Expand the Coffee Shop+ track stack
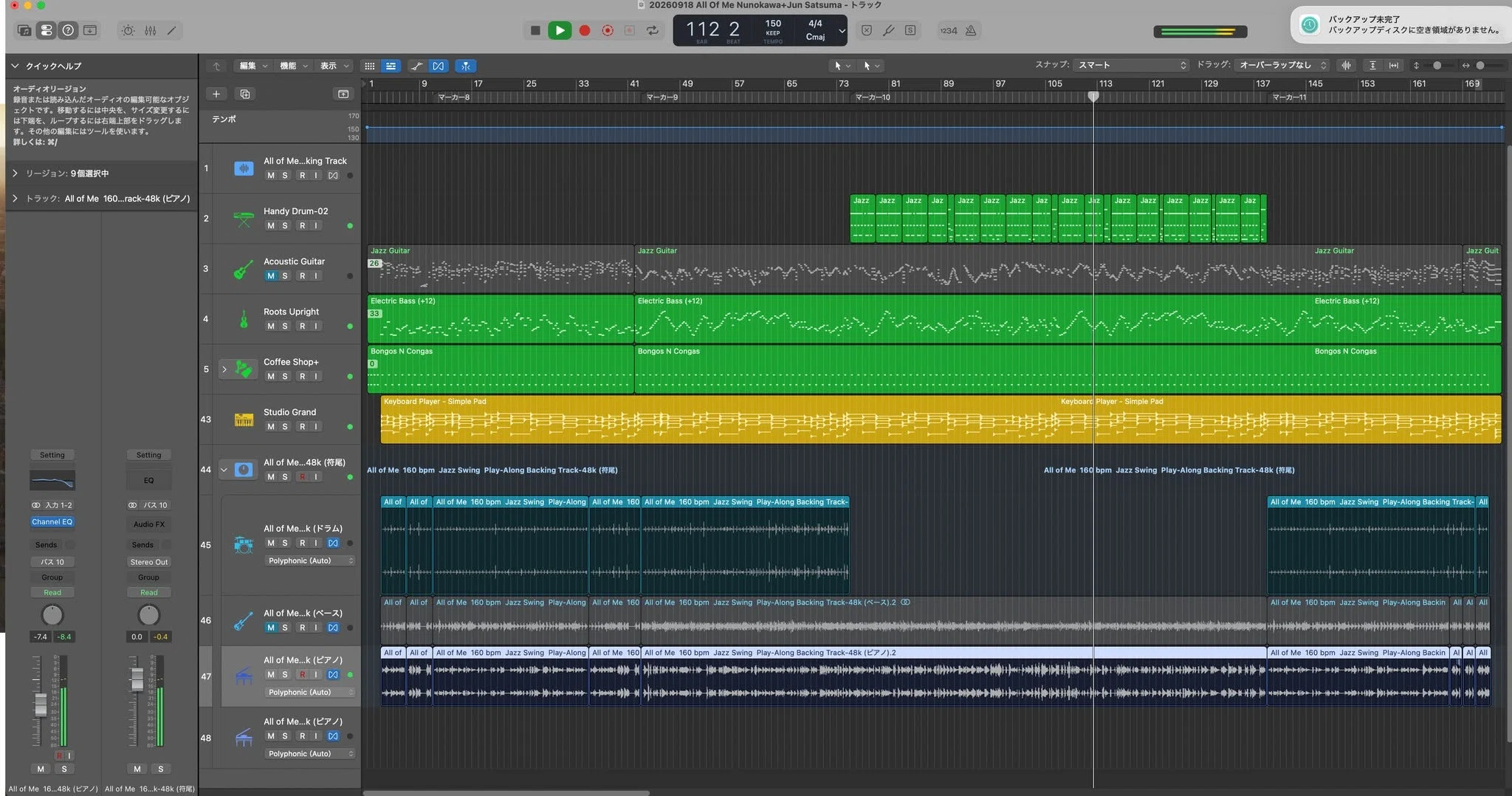Viewport: 1512px width, 796px height. tap(224, 369)
